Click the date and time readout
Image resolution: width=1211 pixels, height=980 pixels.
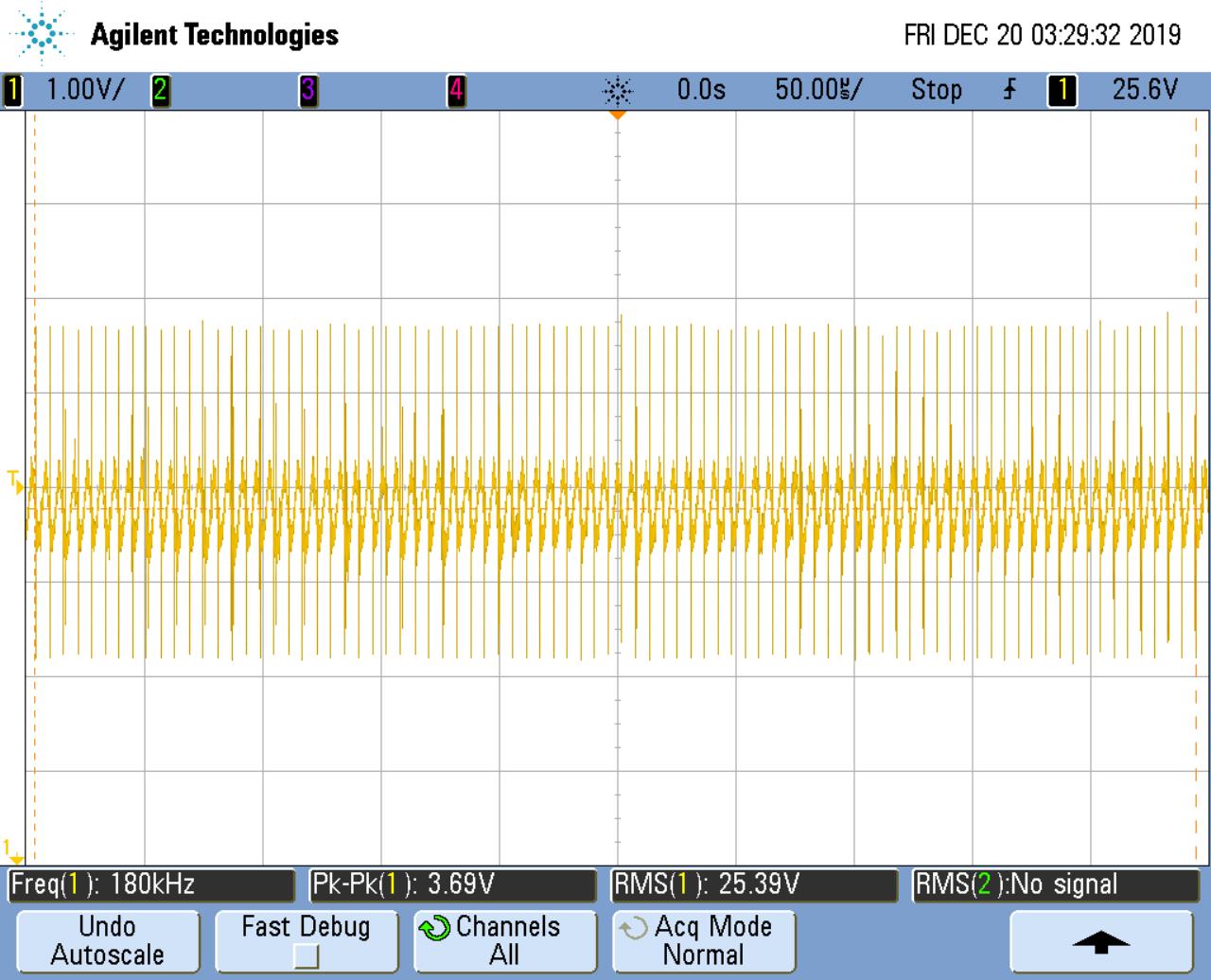pos(1043,35)
